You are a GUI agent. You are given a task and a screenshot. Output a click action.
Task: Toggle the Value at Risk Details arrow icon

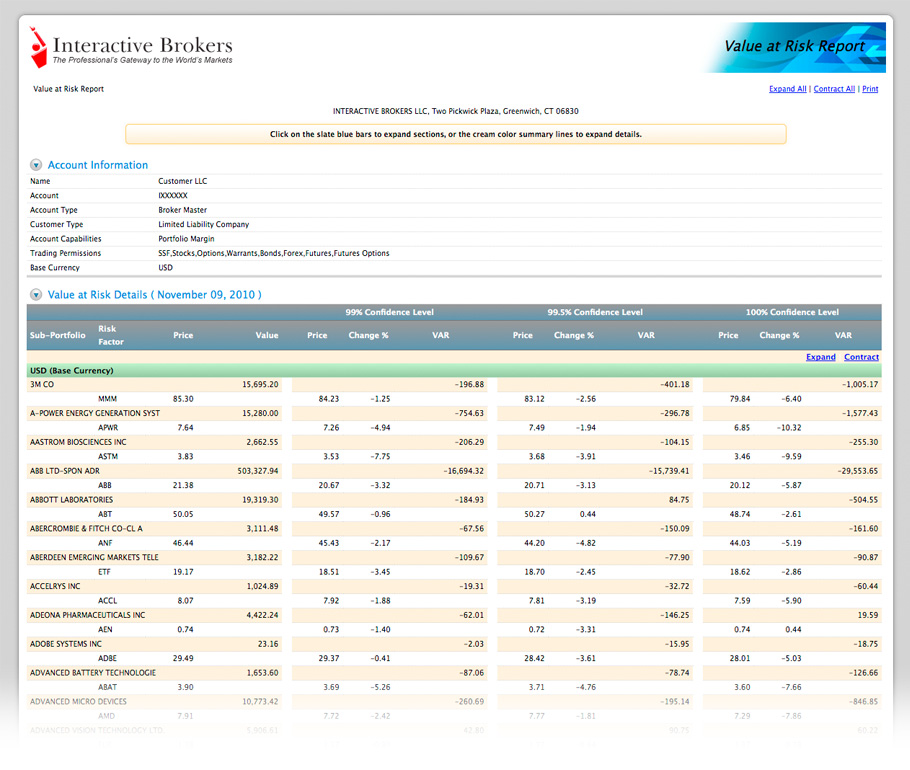pos(36,295)
